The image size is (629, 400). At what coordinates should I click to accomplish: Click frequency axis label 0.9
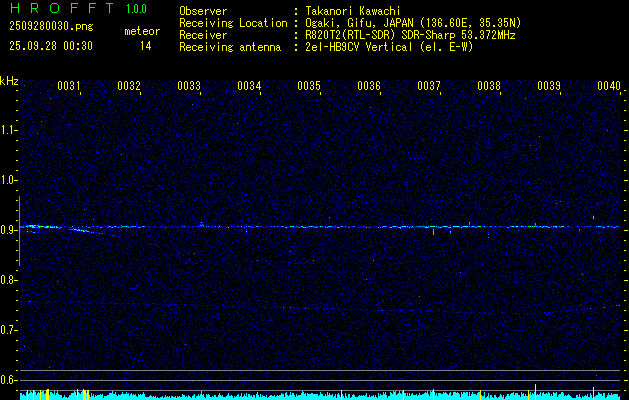tap(9, 230)
